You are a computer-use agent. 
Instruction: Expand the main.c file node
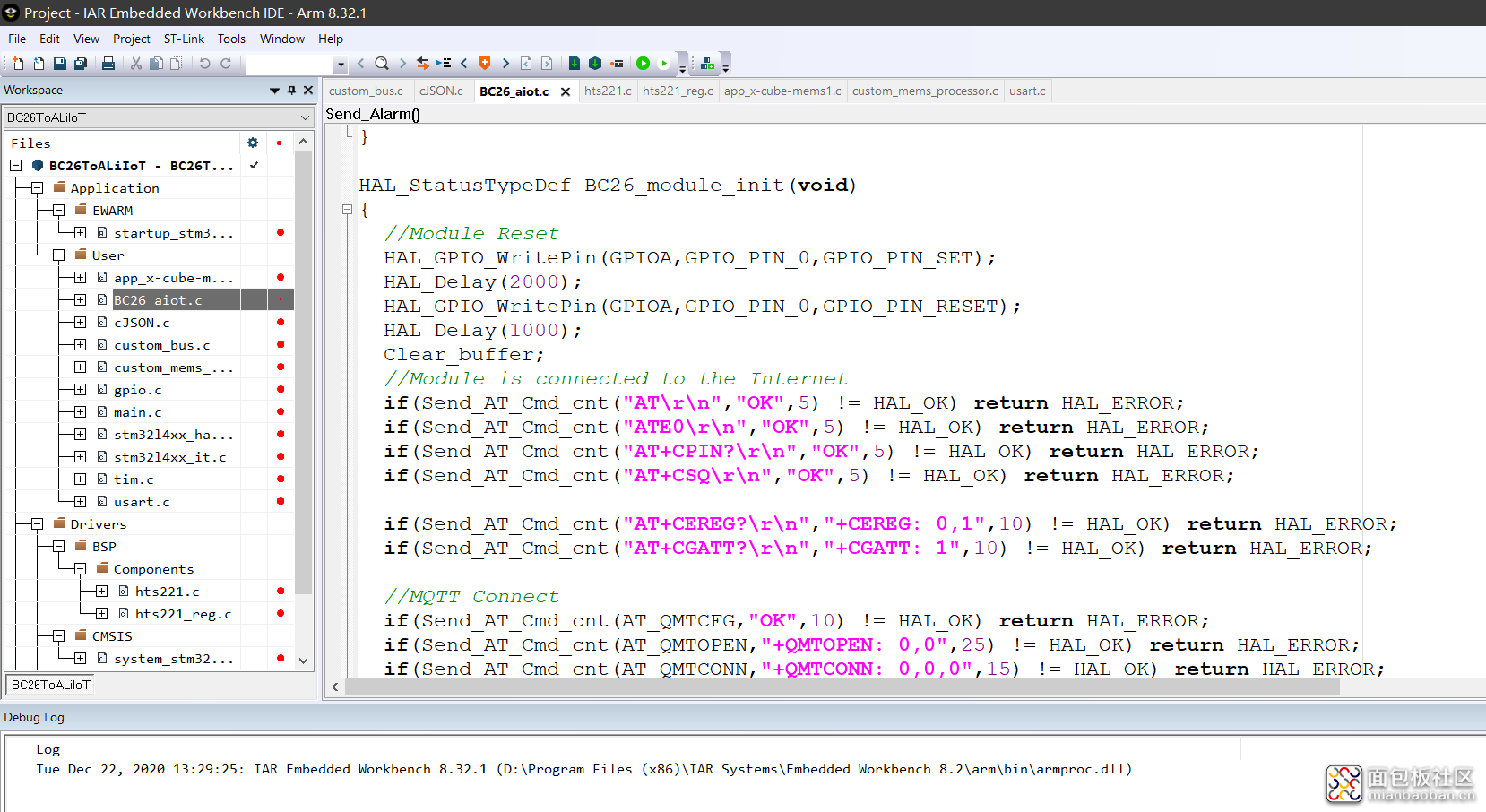point(80,412)
